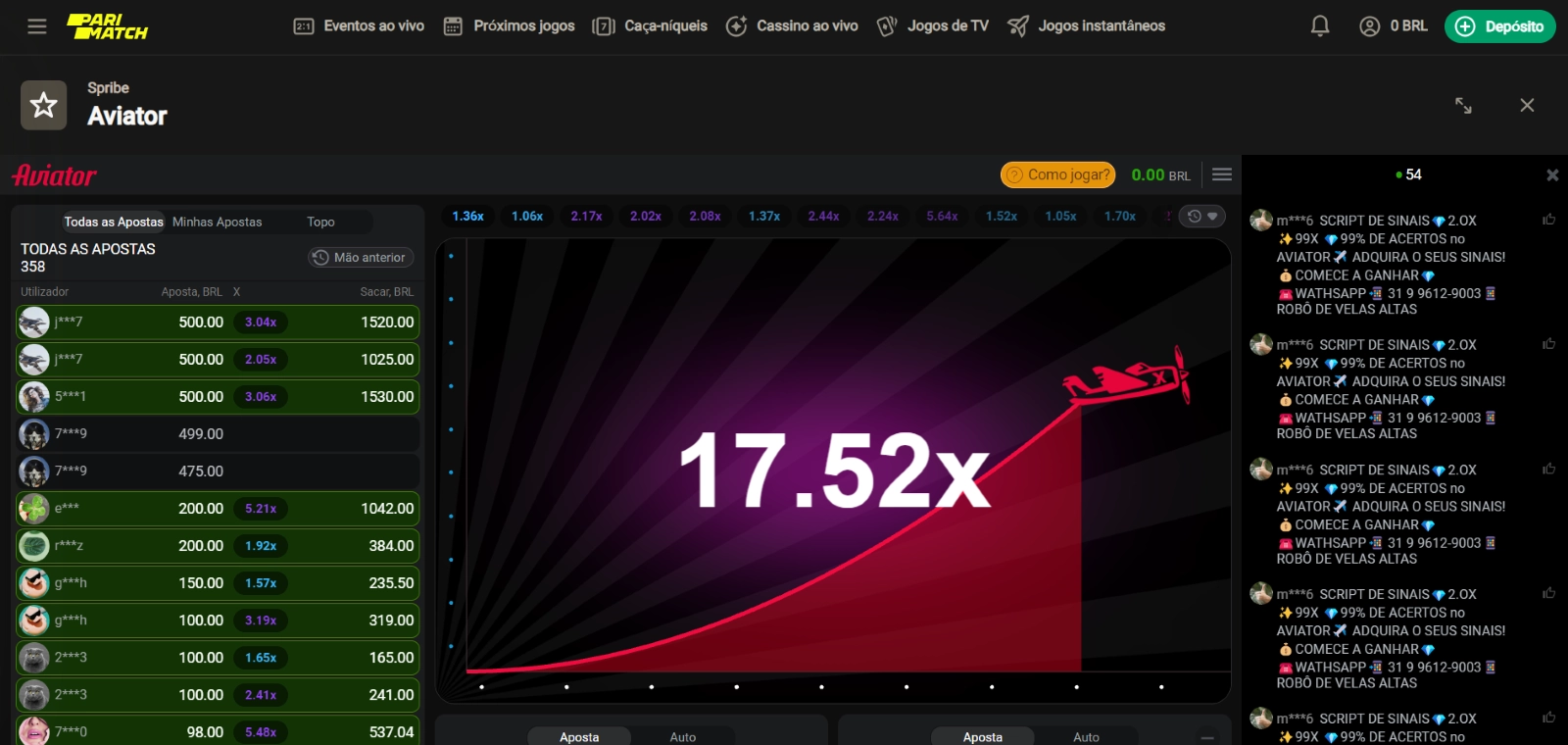Like the first chat message
The height and width of the screenshot is (745, 1568).
1548,220
